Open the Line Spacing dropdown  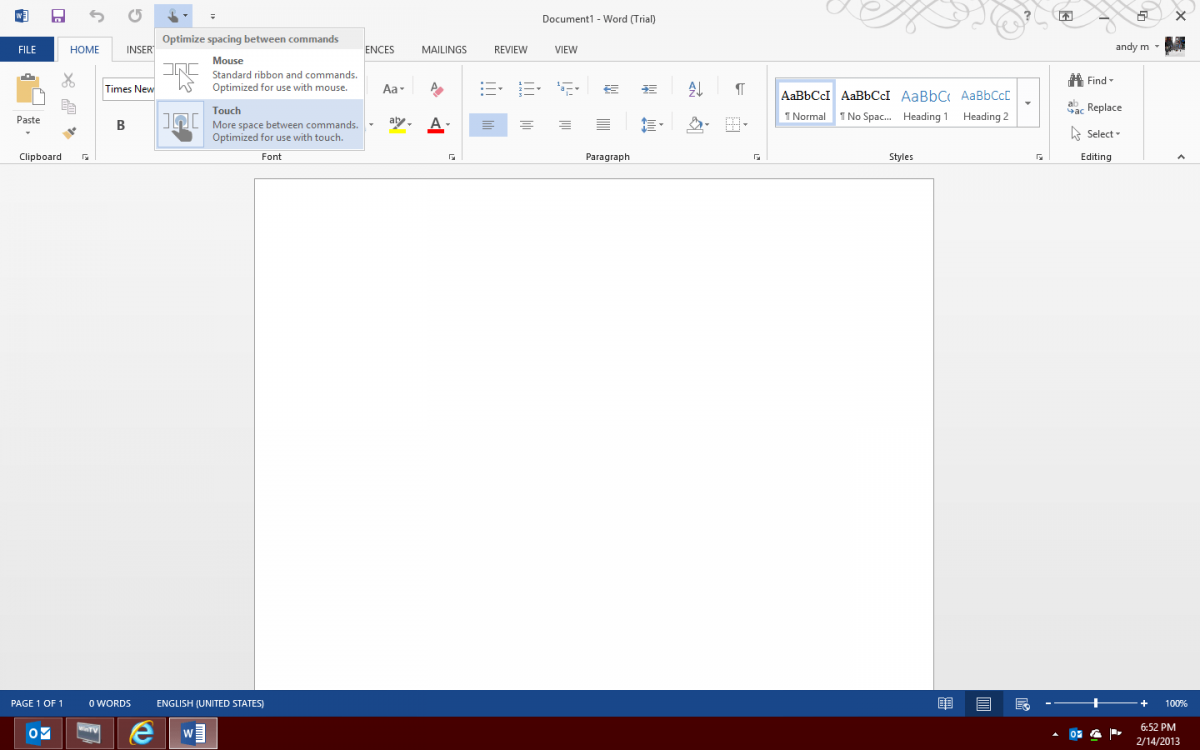coord(652,125)
